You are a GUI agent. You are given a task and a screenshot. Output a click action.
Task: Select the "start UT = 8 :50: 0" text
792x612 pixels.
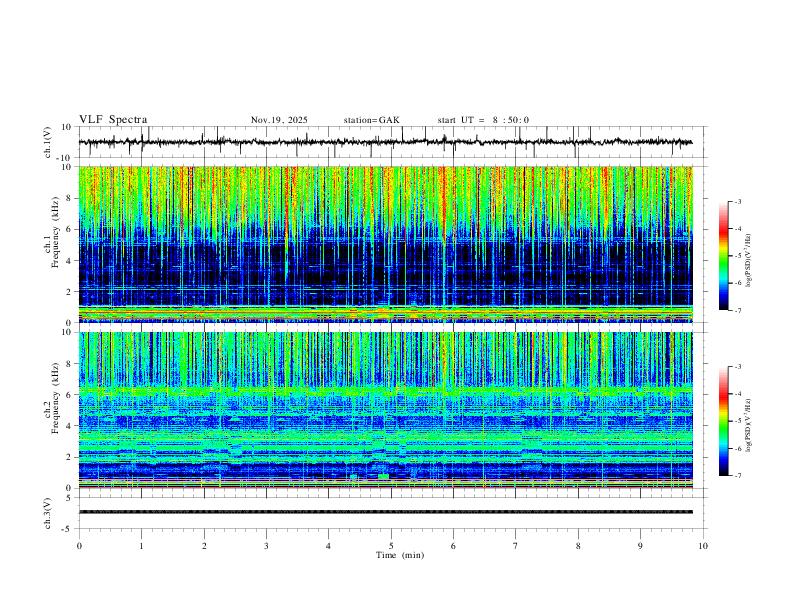point(483,120)
